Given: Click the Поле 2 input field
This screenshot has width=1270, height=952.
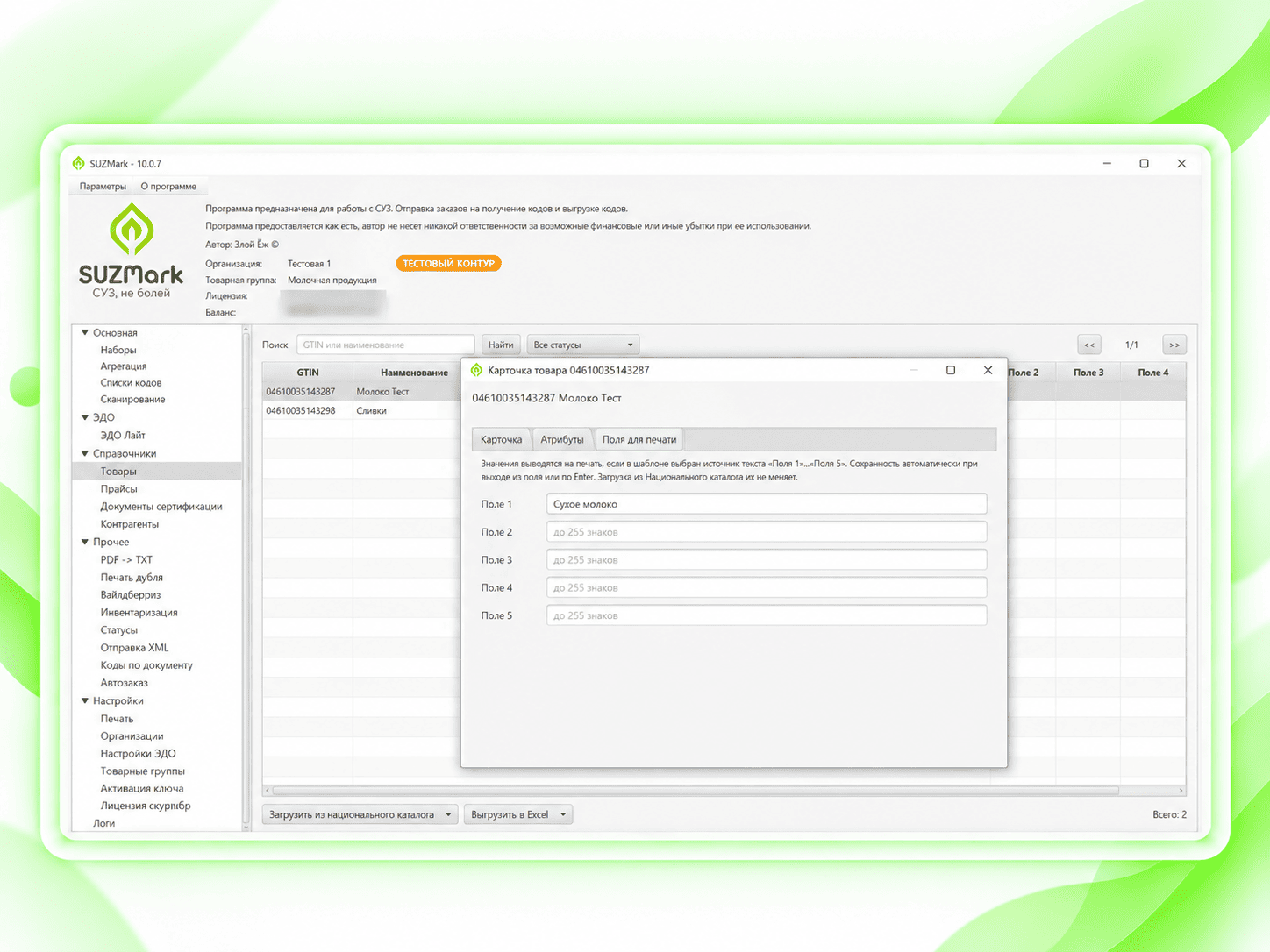Looking at the screenshot, I should pos(767,532).
